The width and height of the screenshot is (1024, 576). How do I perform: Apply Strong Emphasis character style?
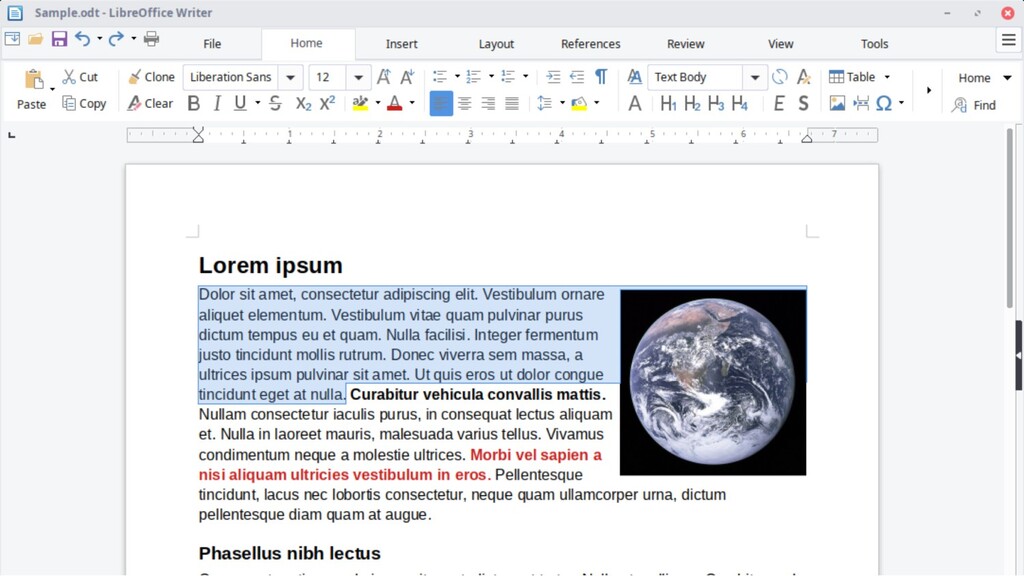tap(803, 103)
